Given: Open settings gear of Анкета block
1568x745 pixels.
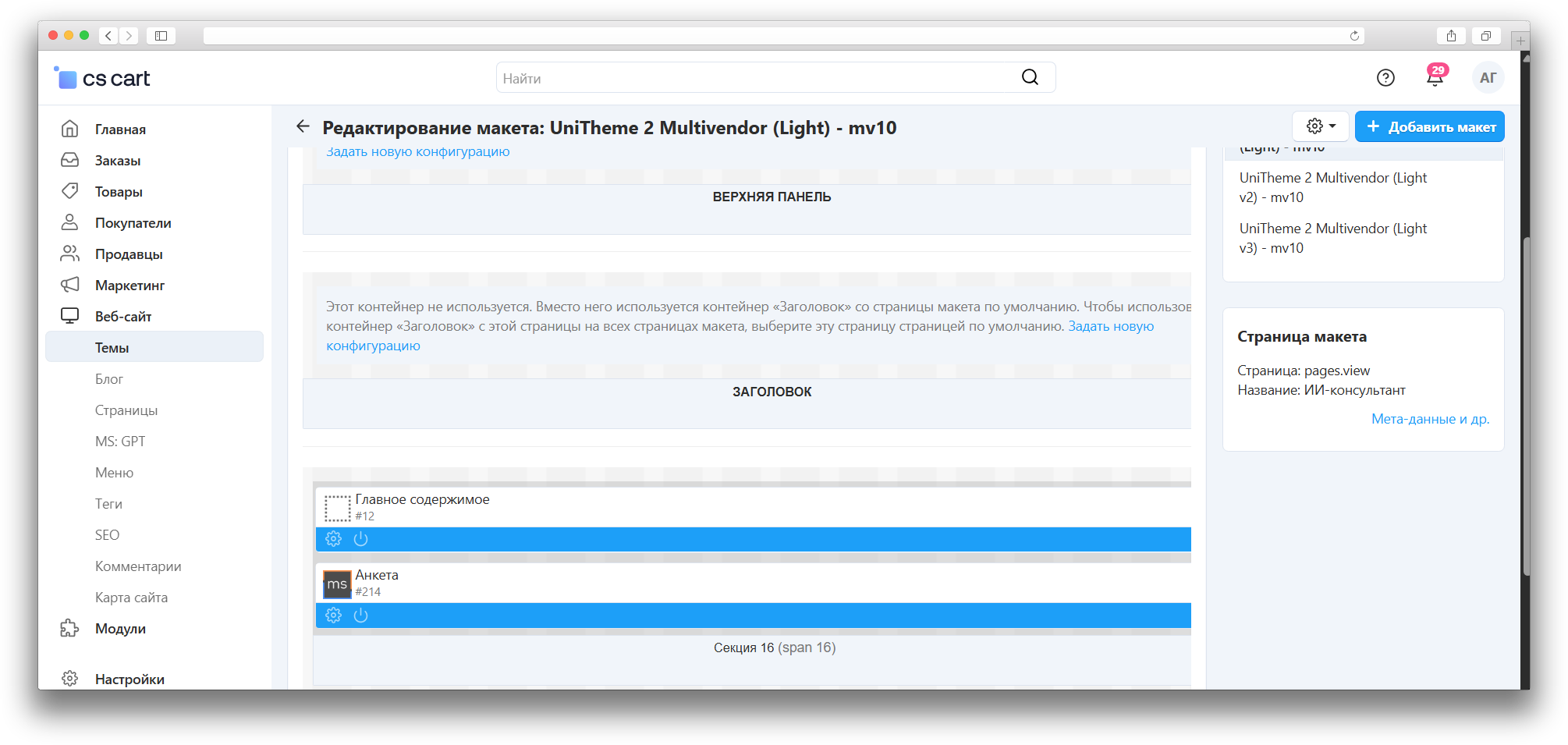Looking at the screenshot, I should coord(333,616).
